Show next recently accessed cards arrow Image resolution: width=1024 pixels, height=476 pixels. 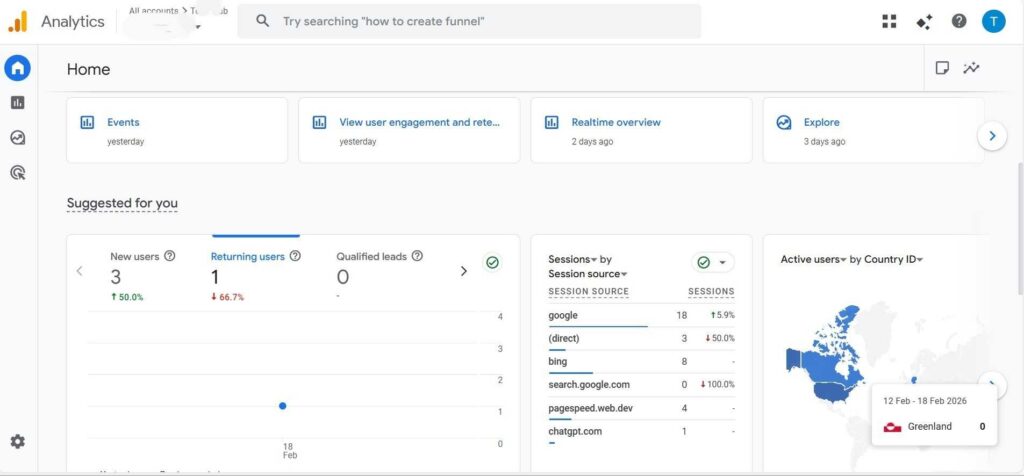(x=992, y=136)
